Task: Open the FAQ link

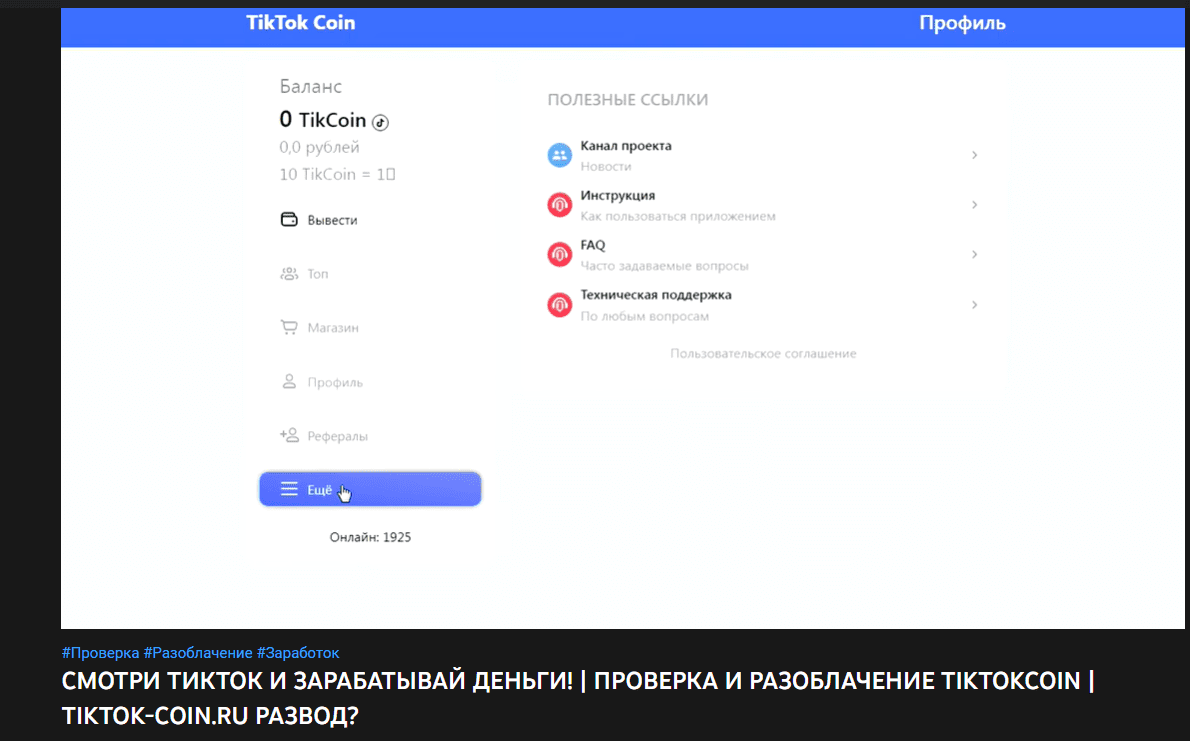Action: [x=593, y=245]
